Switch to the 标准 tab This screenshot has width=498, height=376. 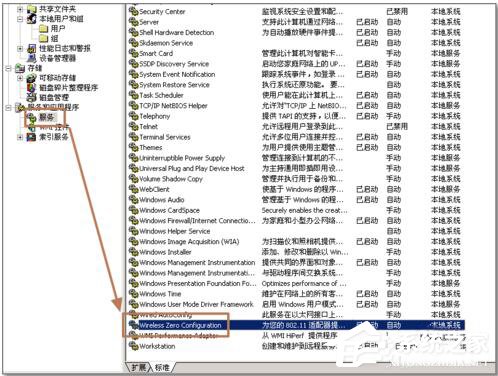tap(162, 367)
